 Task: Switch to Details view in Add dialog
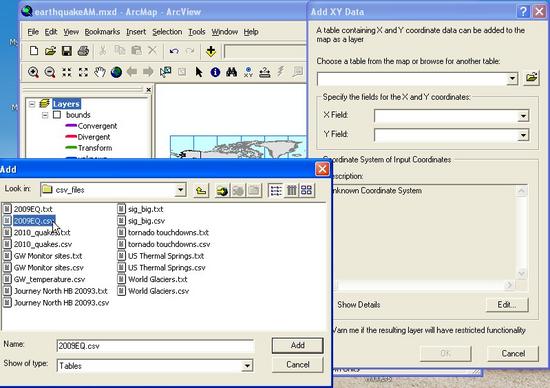point(291,190)
